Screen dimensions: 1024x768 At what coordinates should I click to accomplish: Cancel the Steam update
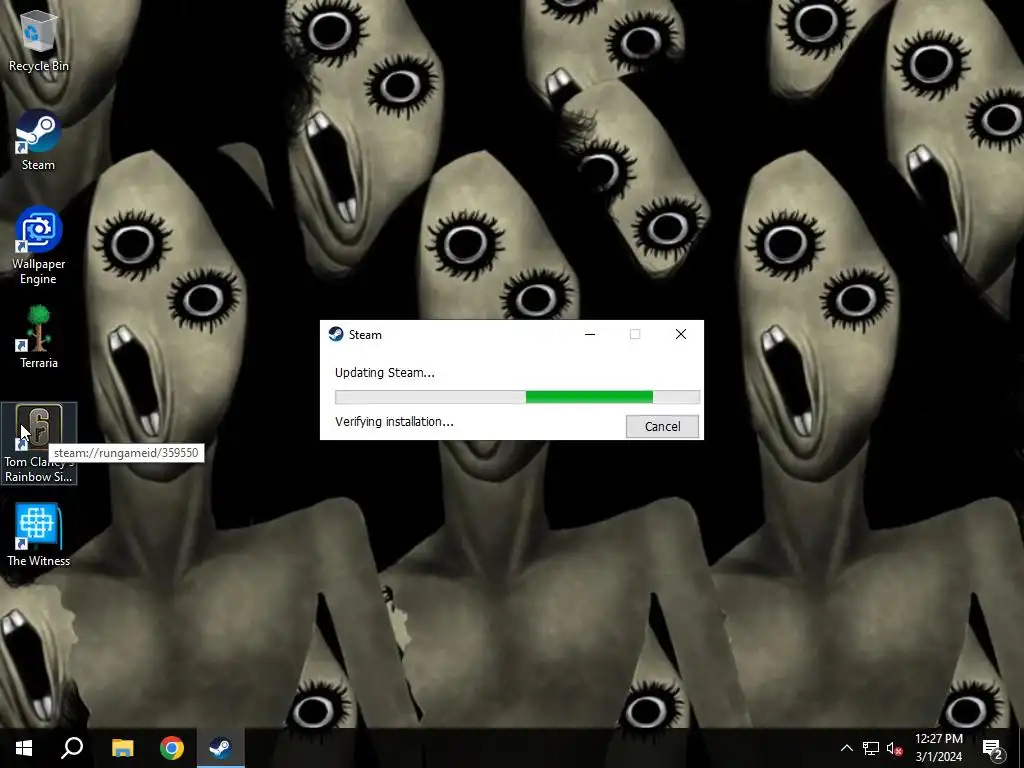(x=662, y=426)
